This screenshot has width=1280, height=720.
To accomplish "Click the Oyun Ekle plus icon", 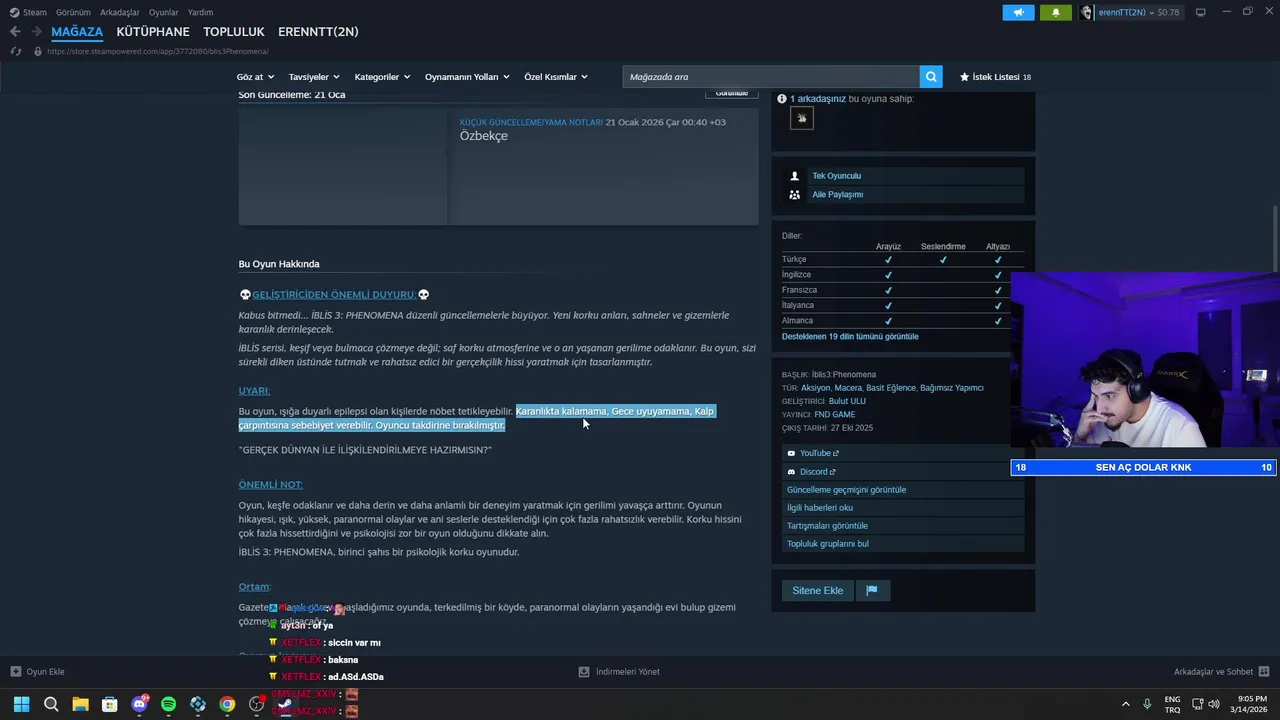I will pos(15,672).
